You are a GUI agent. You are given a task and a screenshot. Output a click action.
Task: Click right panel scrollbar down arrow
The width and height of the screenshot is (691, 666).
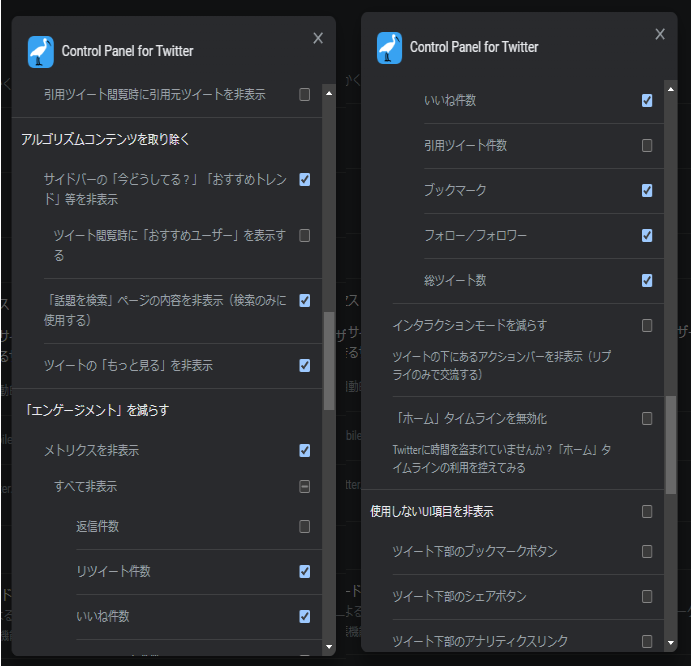(x=671, y=643)
